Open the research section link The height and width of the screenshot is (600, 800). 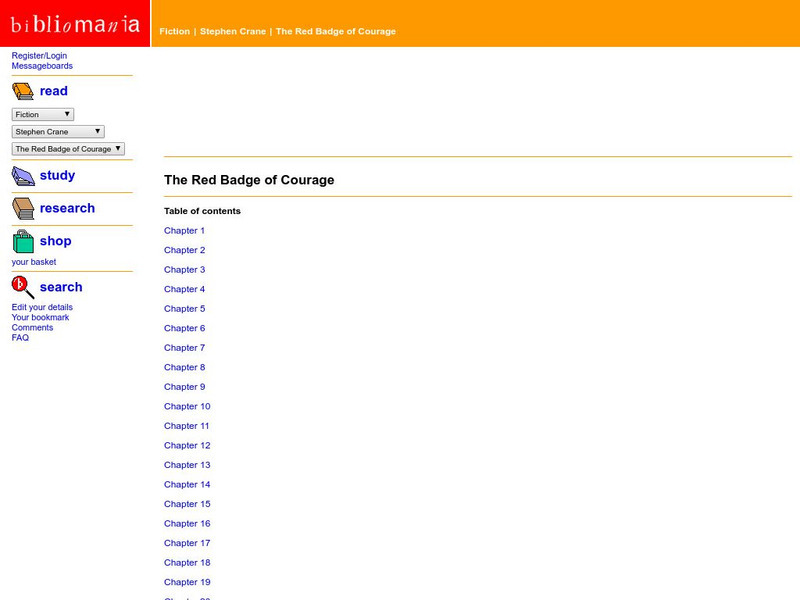[67, 208]
